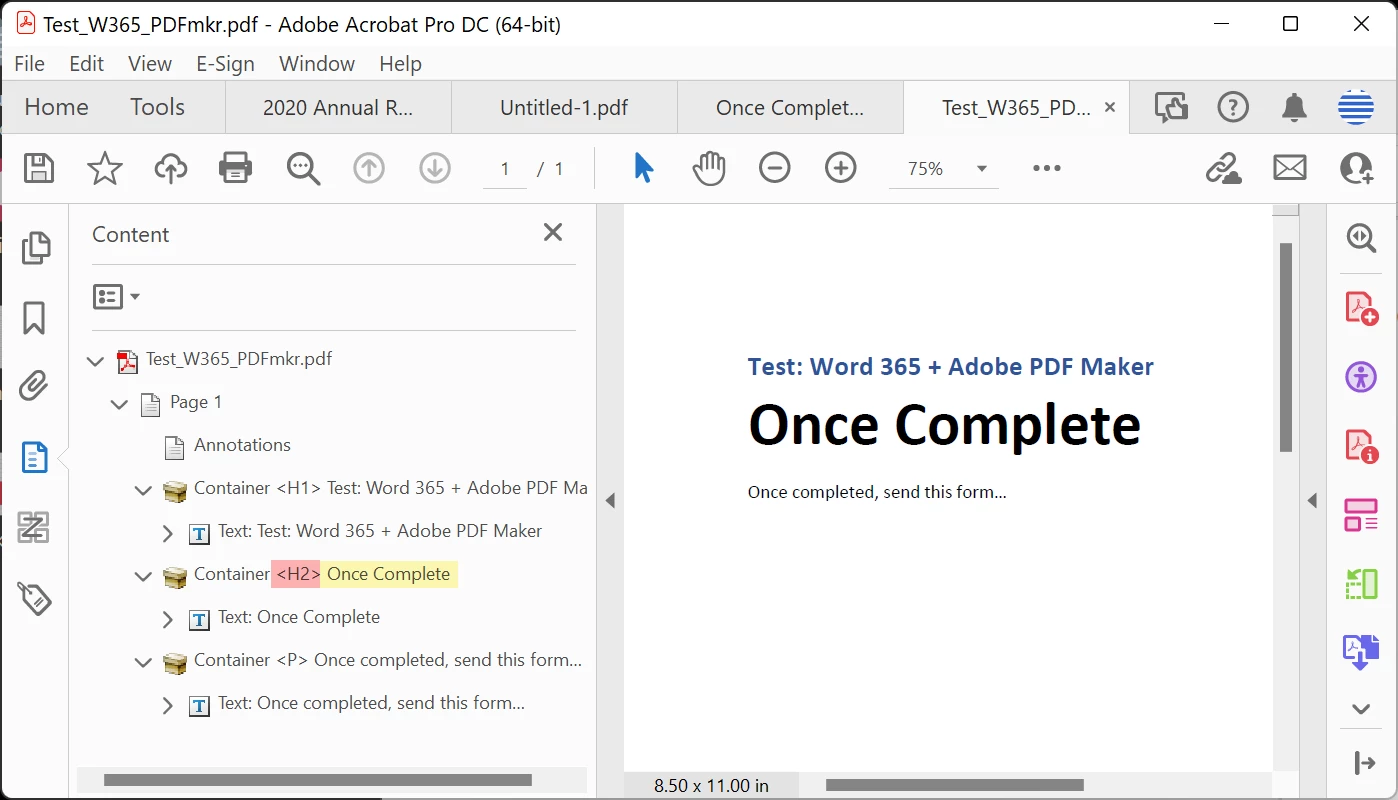Screen dimensions: 1398x800
Task: Open Export PDF tool
Action: point(1361,651)
